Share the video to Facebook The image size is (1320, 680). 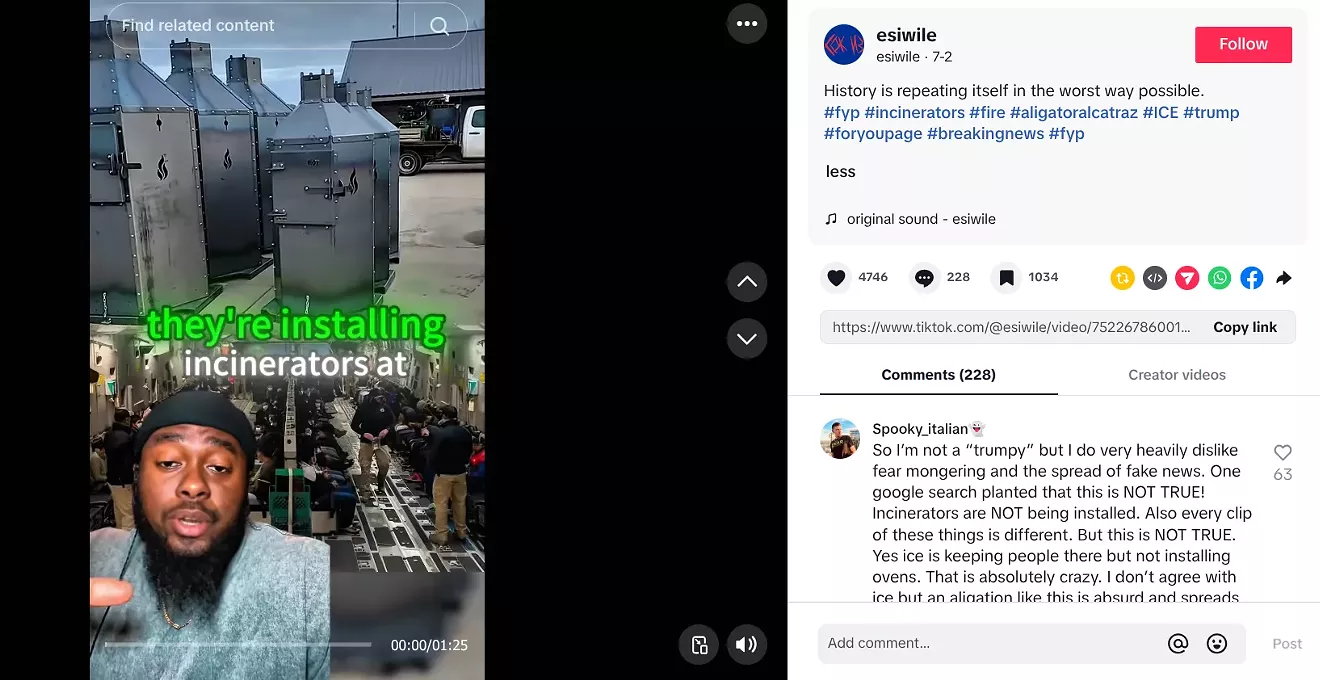point(1252,278)
